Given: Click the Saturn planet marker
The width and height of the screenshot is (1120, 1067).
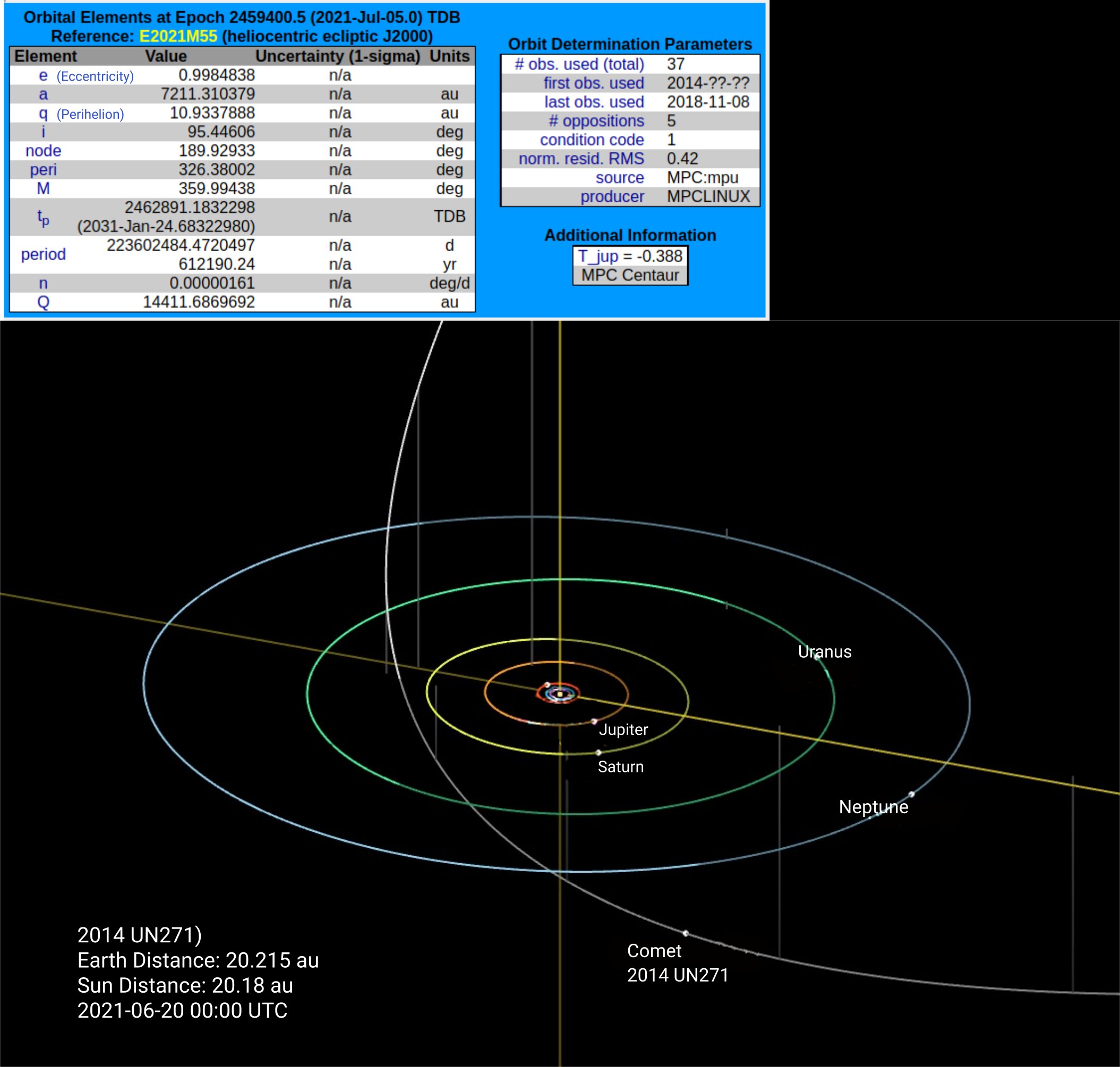Looking at the screenshot, I should pyautogui.click(x=598, y=753).
